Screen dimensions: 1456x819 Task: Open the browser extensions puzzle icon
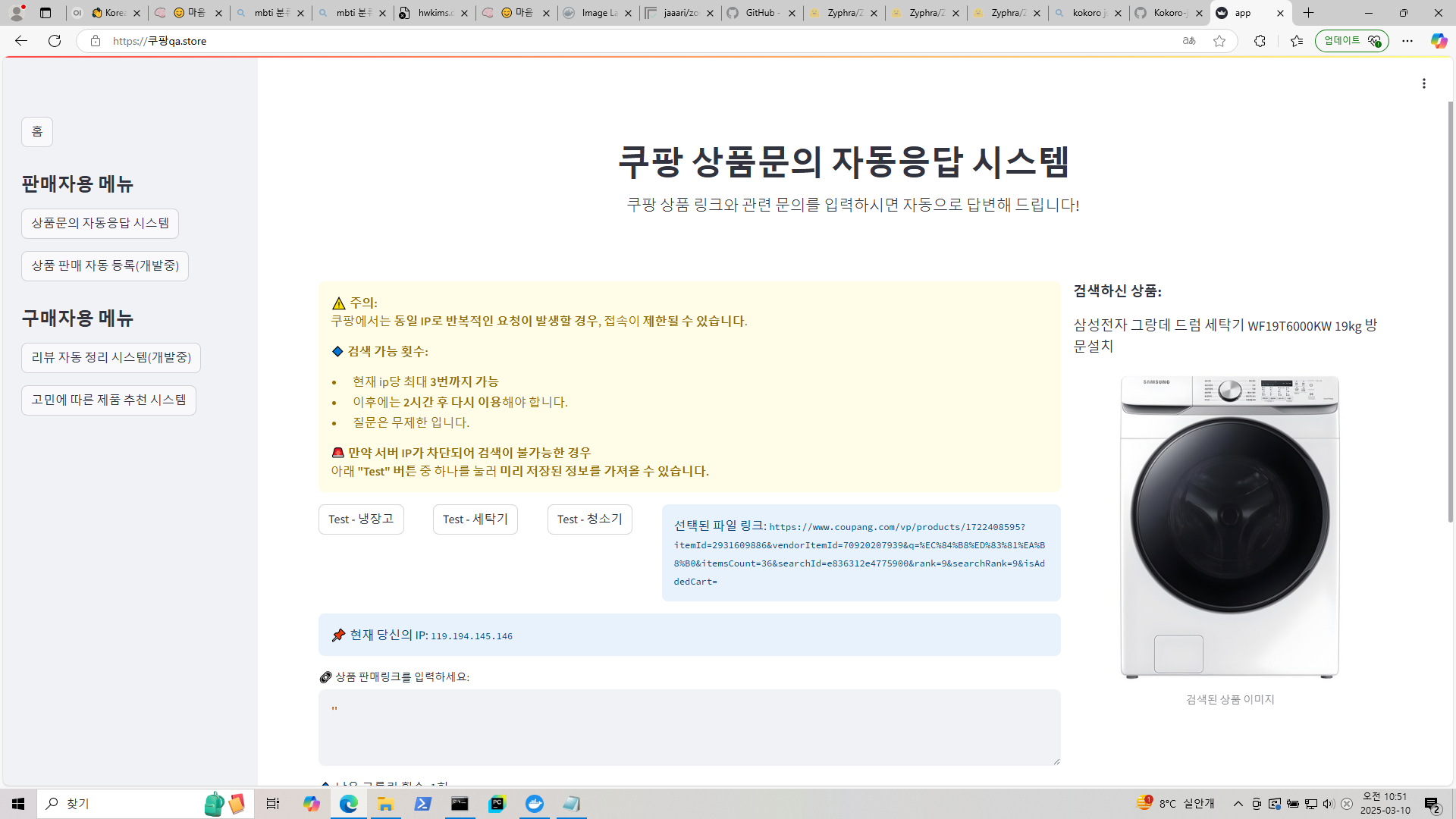(1260, 41)
